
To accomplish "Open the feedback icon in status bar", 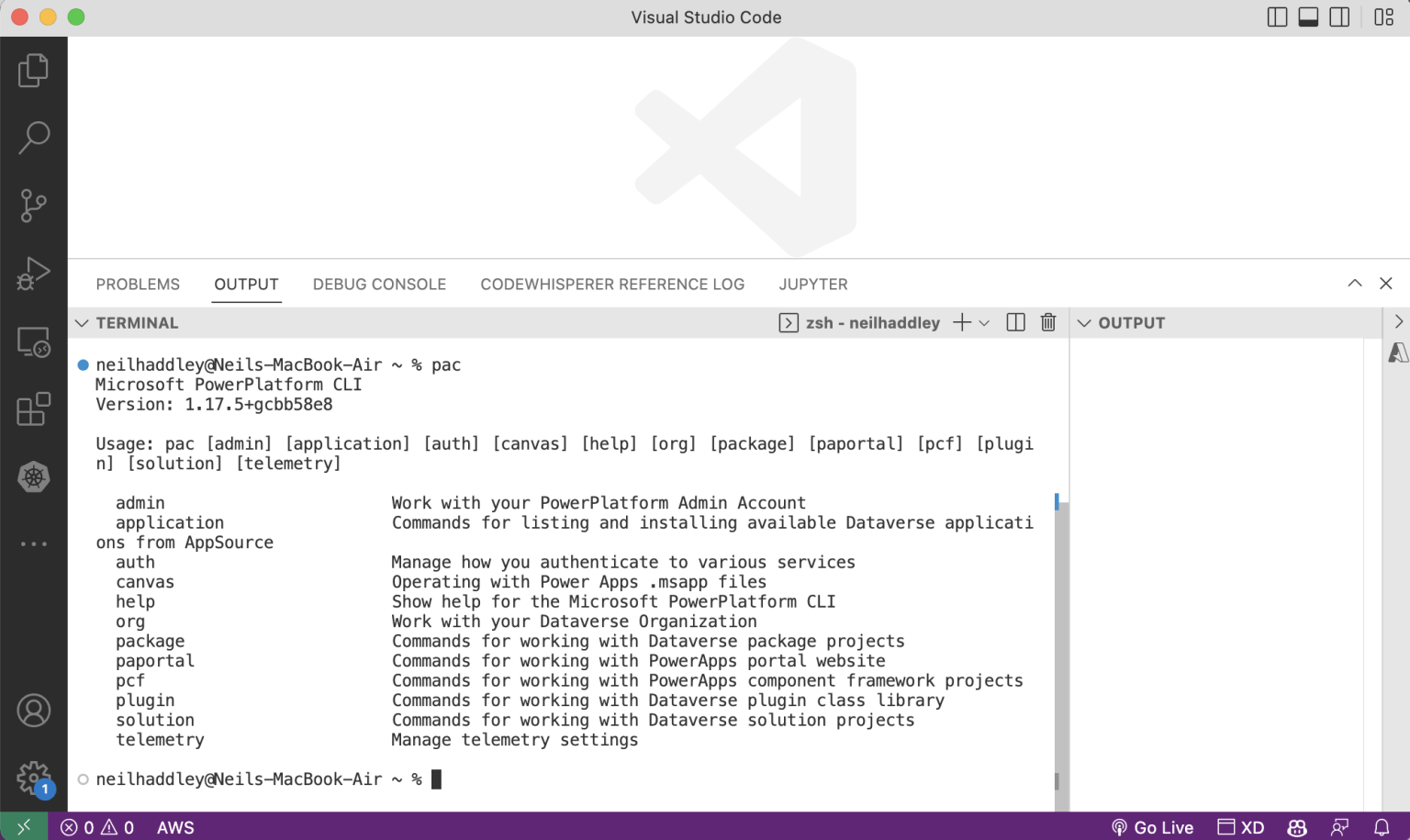I will [1340, 827].
